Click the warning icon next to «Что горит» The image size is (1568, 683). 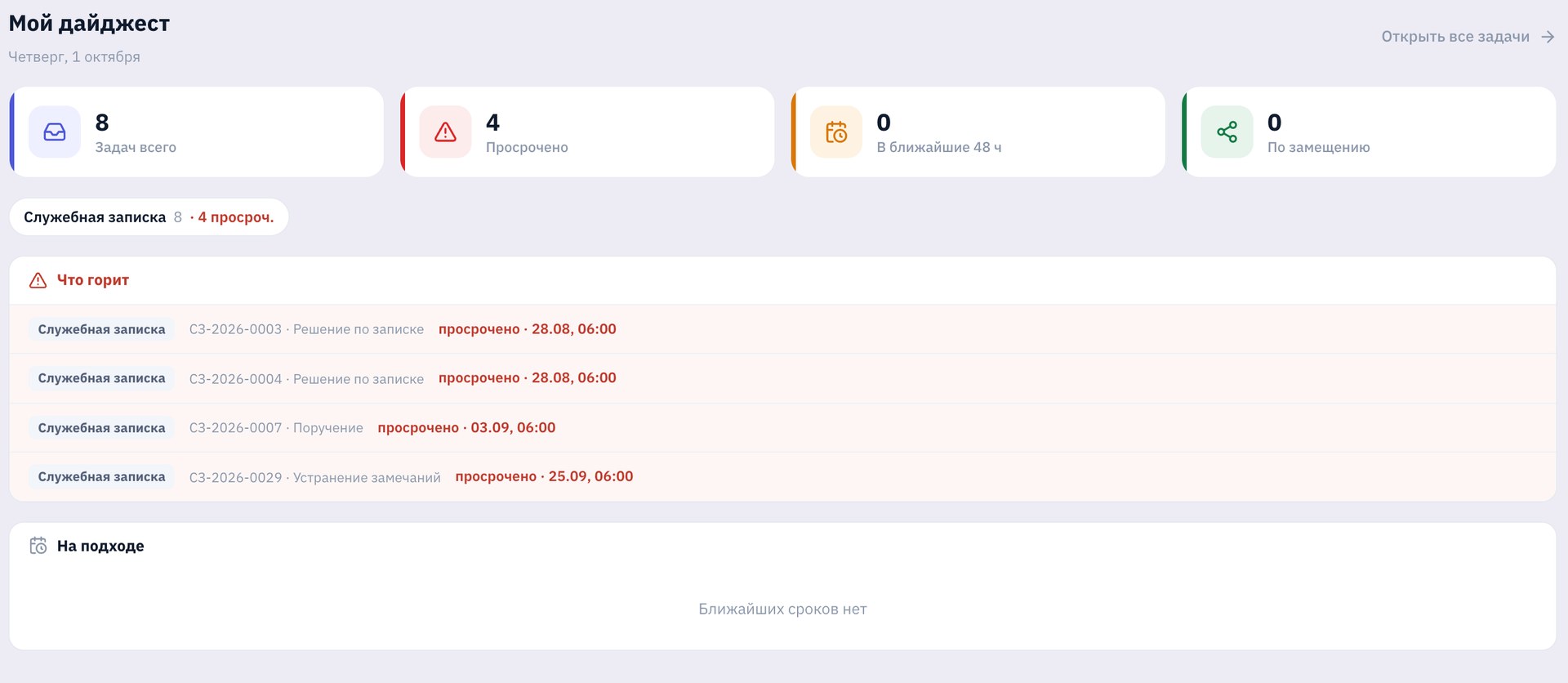pos(38,280)
